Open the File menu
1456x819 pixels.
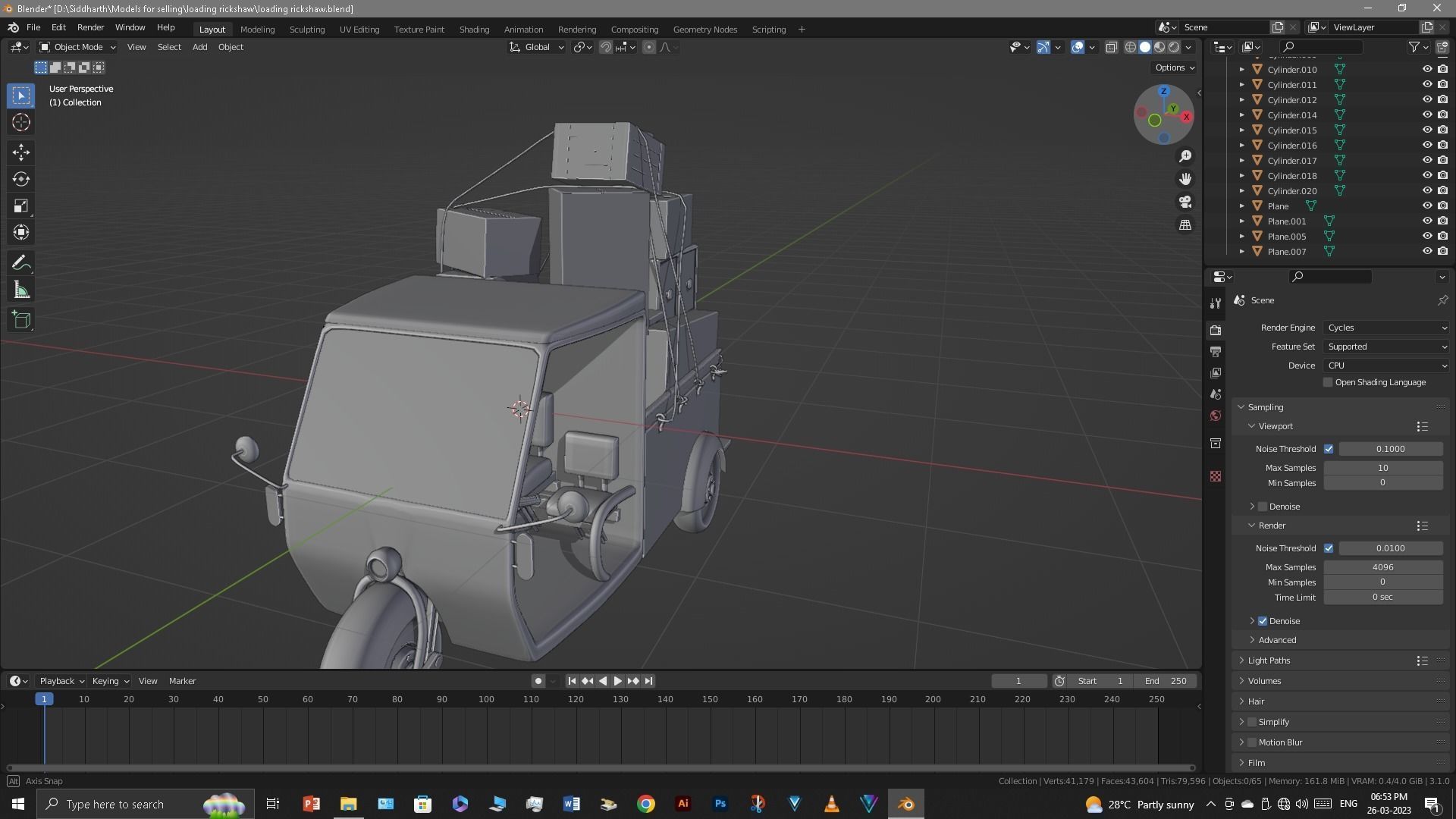33,27
